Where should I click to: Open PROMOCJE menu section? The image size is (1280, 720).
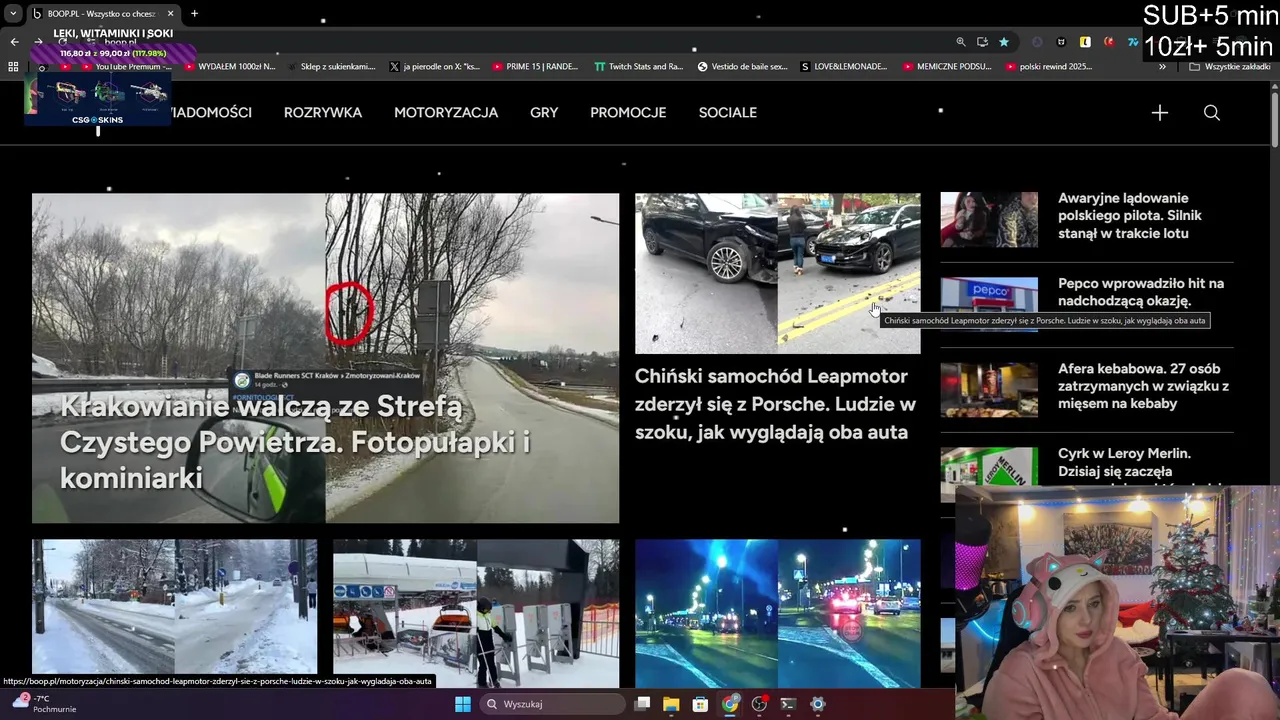point(628,113)
